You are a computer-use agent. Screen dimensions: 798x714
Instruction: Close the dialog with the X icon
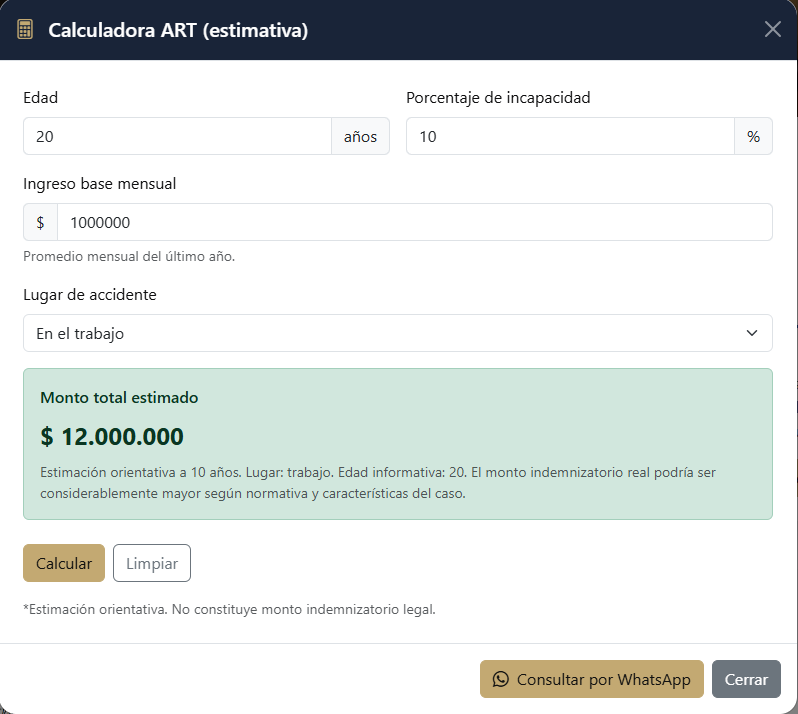coord(772,29)
